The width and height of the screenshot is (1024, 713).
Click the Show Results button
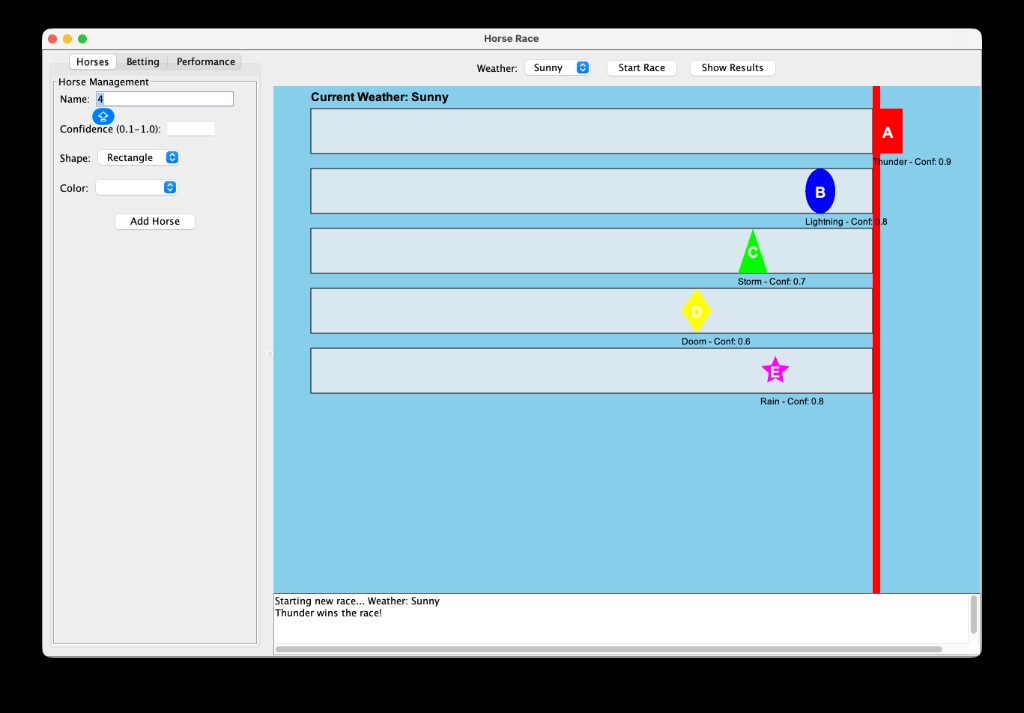[732, 68]
